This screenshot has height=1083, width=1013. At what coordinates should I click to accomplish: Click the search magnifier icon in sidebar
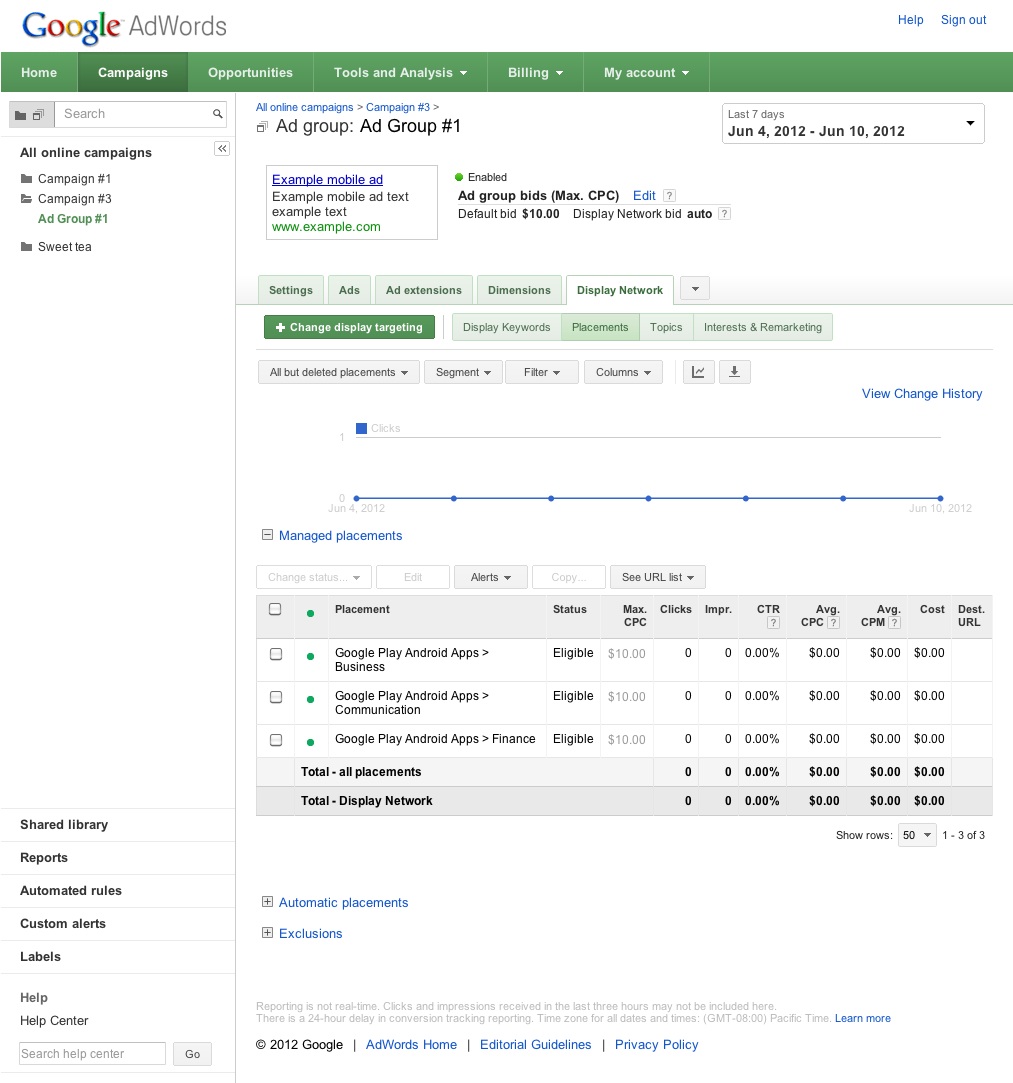click(217, 114)
